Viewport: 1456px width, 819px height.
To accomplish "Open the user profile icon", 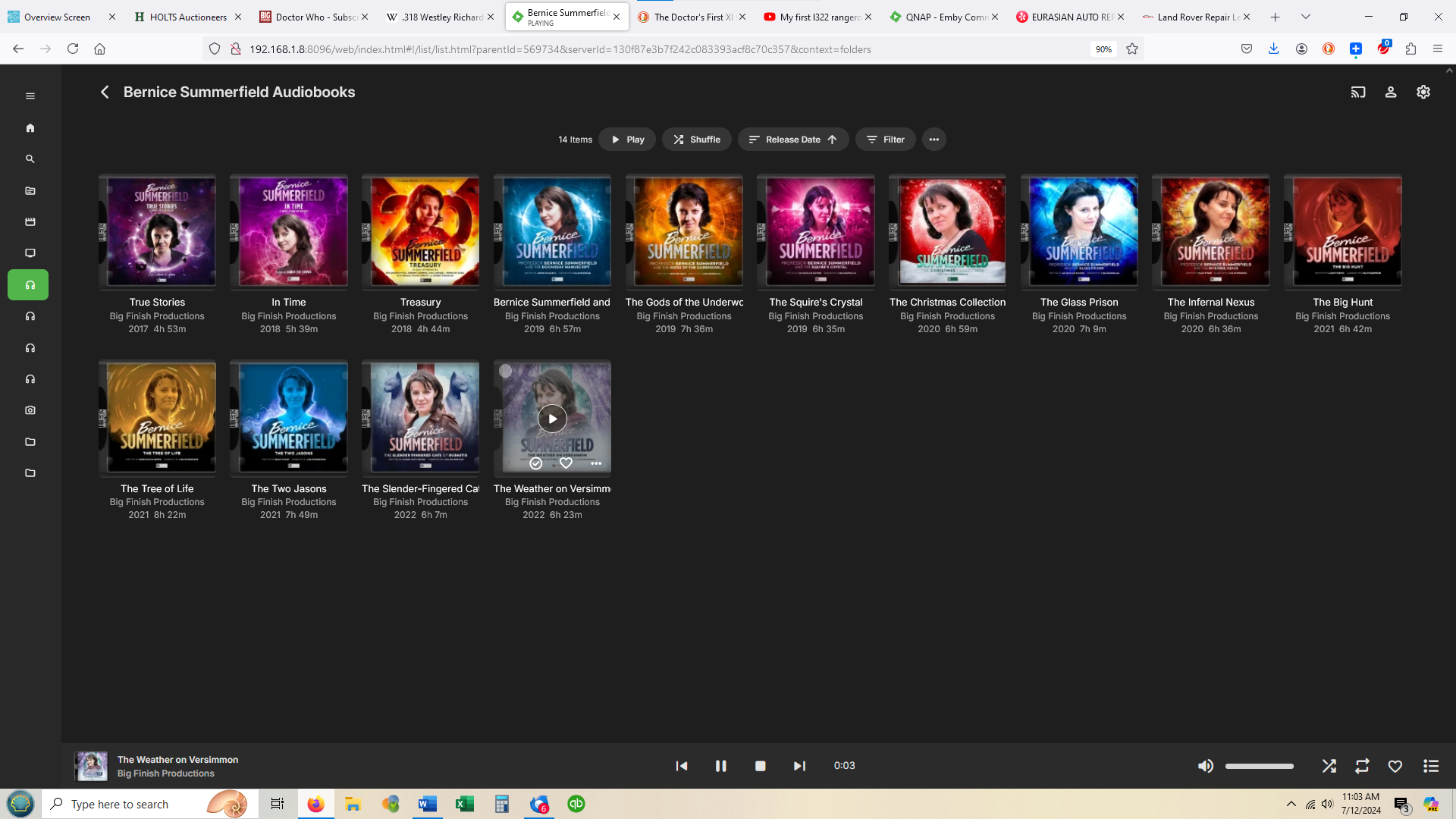I will coord(1391,92).
